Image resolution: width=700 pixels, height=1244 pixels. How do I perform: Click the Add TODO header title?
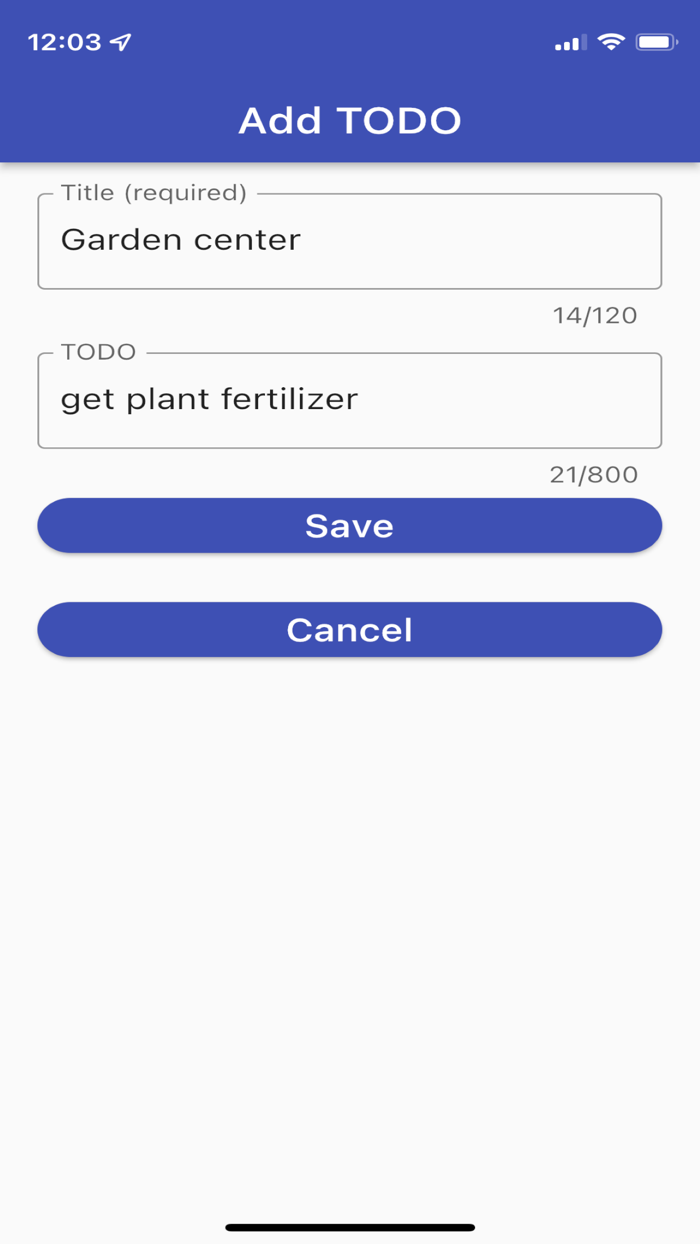tap(349, 119)
